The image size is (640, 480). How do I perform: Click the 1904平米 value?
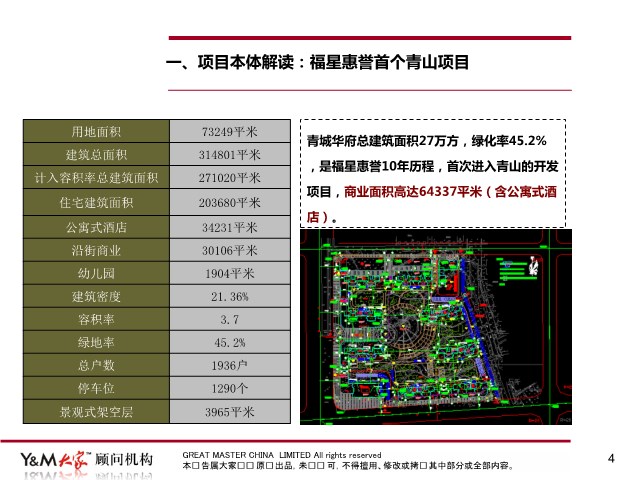(230, 273)
